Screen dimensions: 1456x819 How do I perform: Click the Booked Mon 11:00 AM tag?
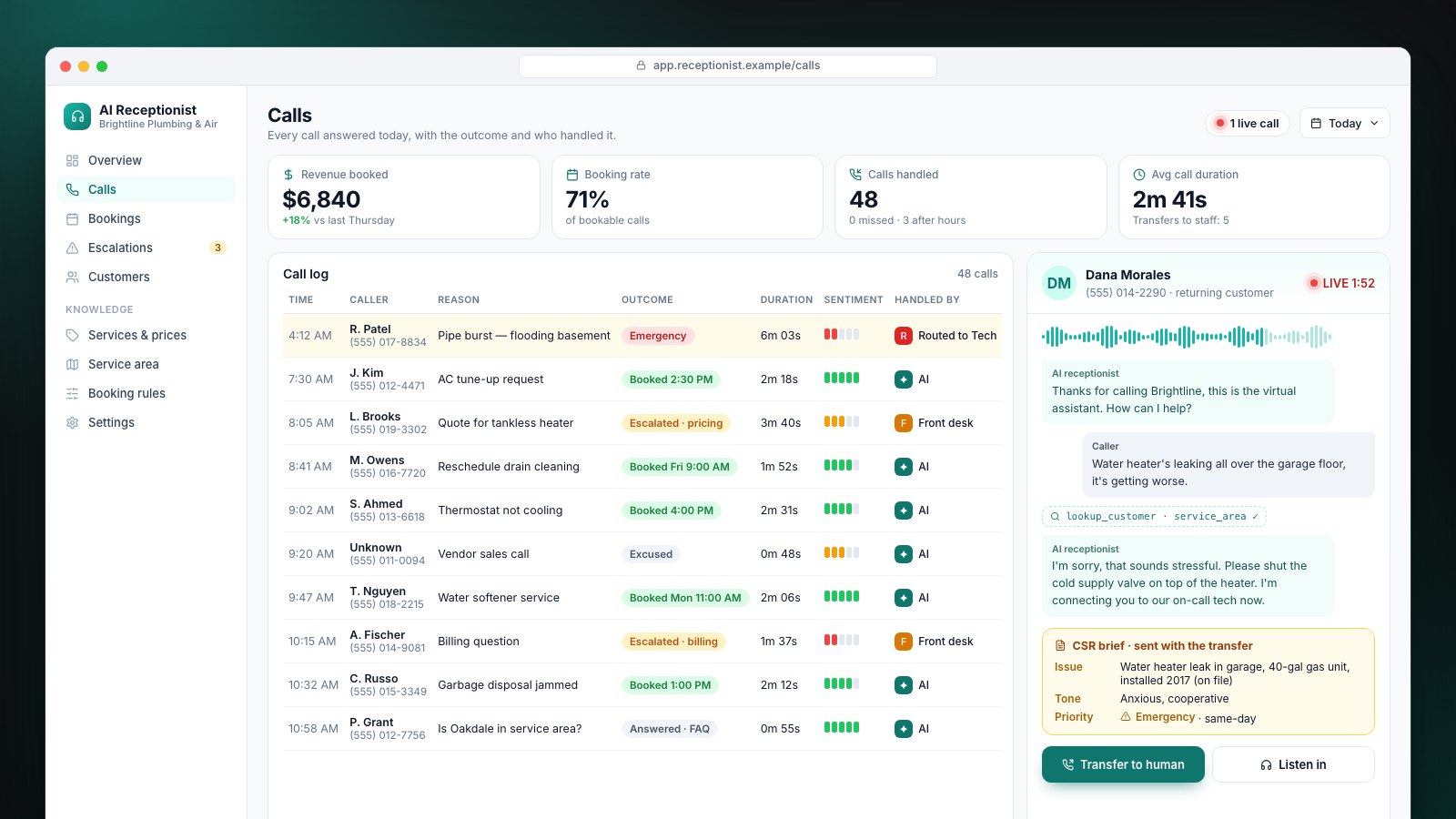[685, 598]
